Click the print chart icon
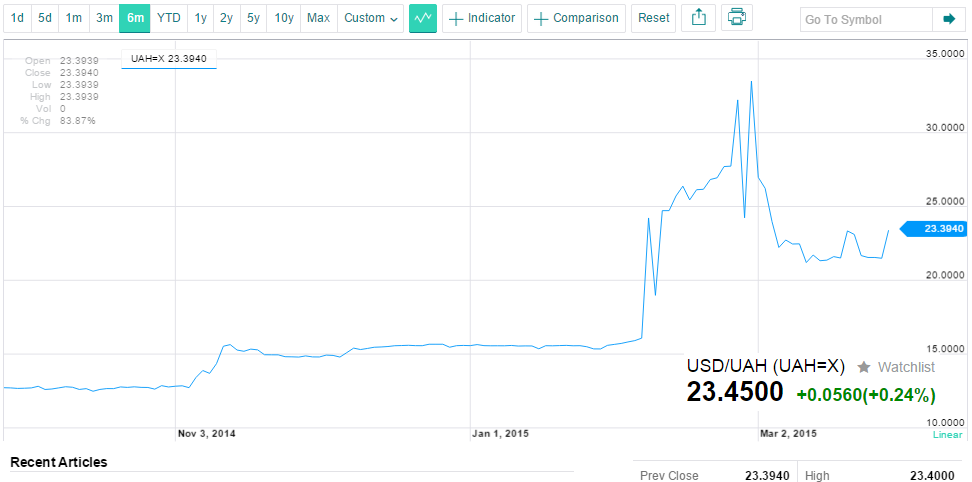The height and width of the screenshot is (482, 972). coord(737,18)
